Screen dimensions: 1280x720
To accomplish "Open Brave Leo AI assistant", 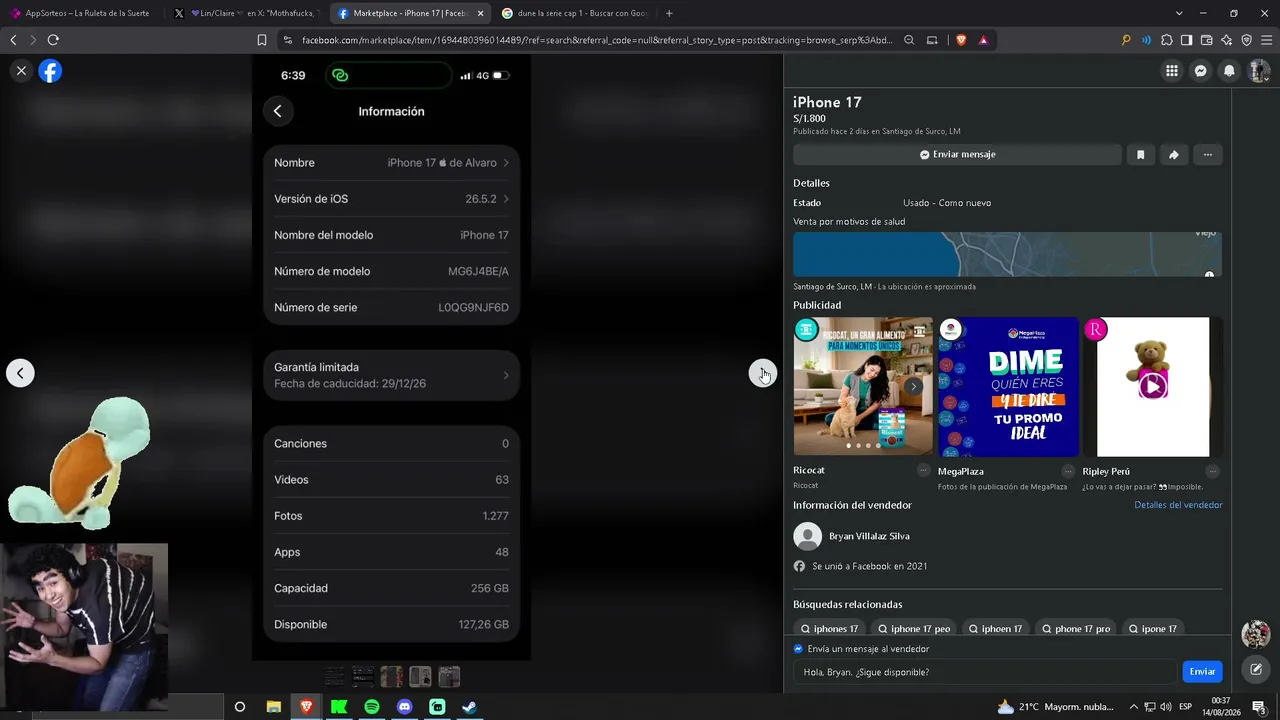I will point(1227,40).
